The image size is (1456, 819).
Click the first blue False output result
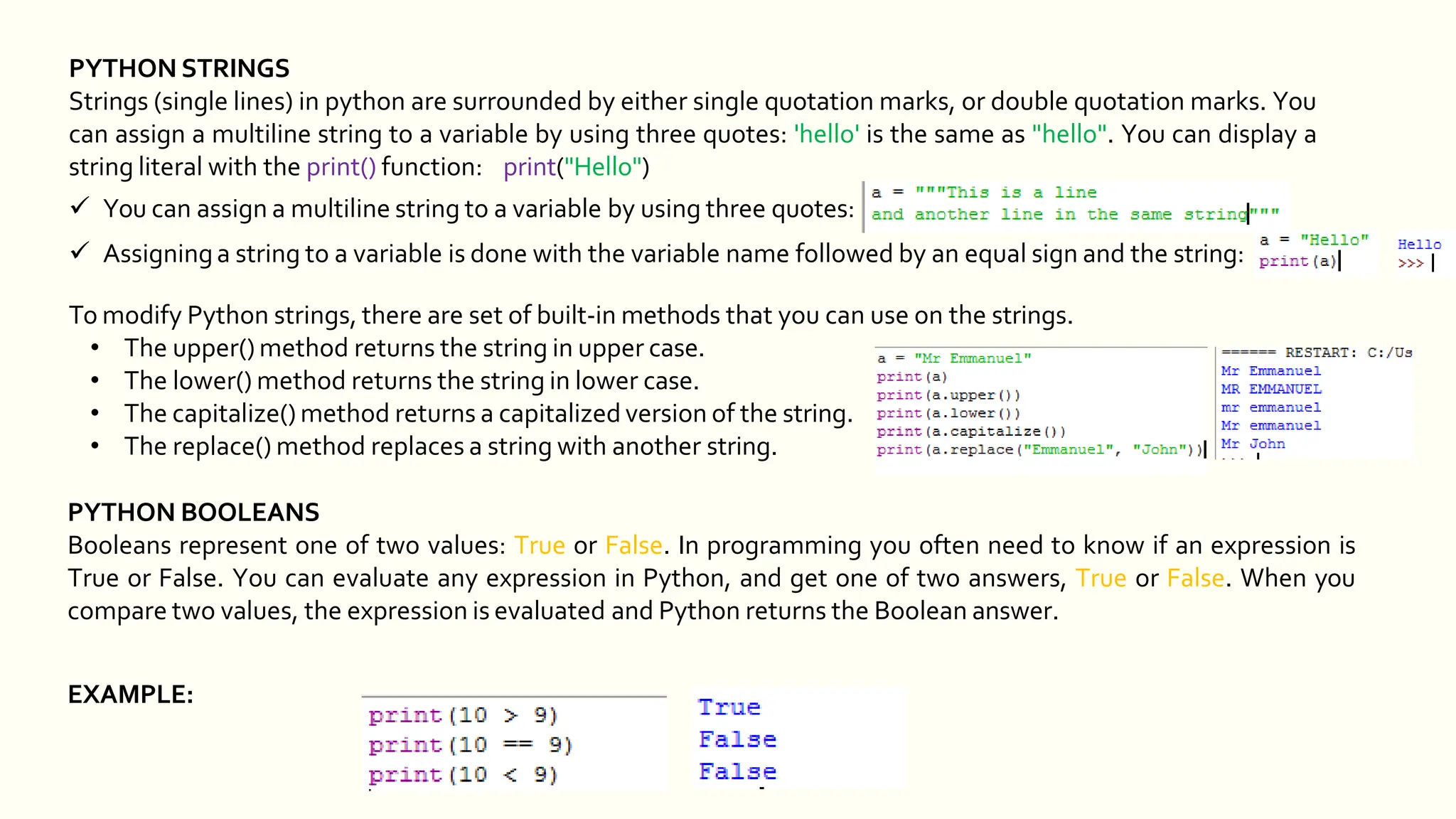(737, 739)
